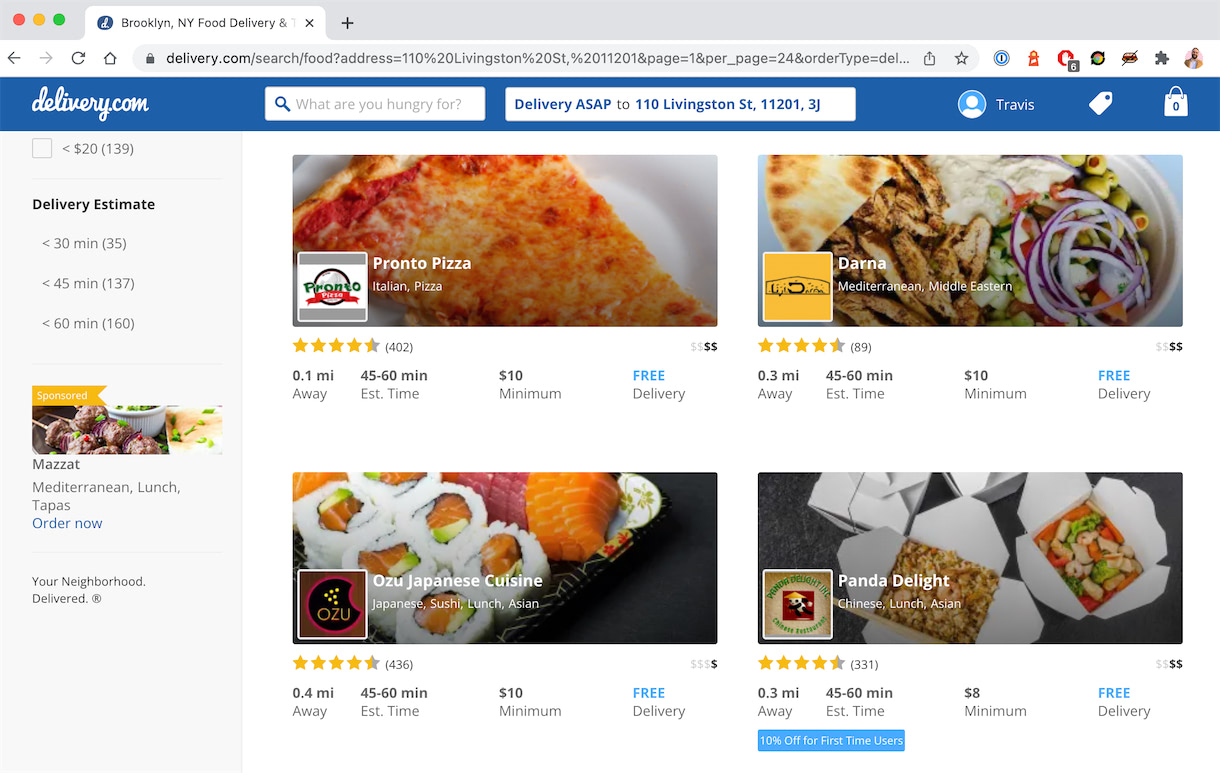1220x773 pixels.
Task: Open the extensions puzzle icon
Action: click(x=1161, y=58)
